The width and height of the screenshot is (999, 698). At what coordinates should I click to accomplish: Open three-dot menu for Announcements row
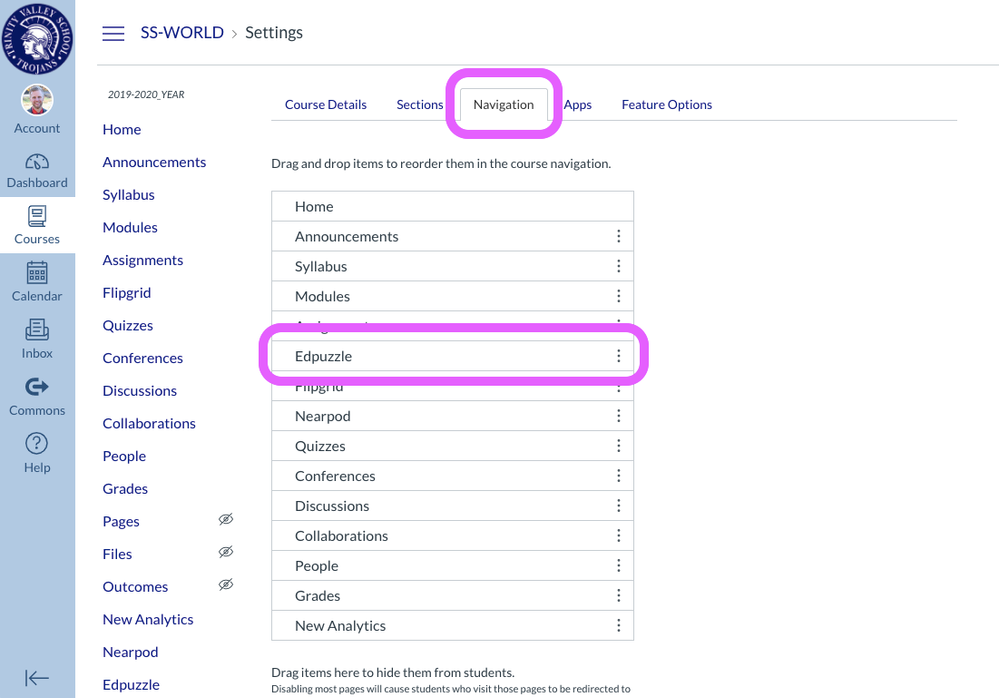tap(619, 236)
